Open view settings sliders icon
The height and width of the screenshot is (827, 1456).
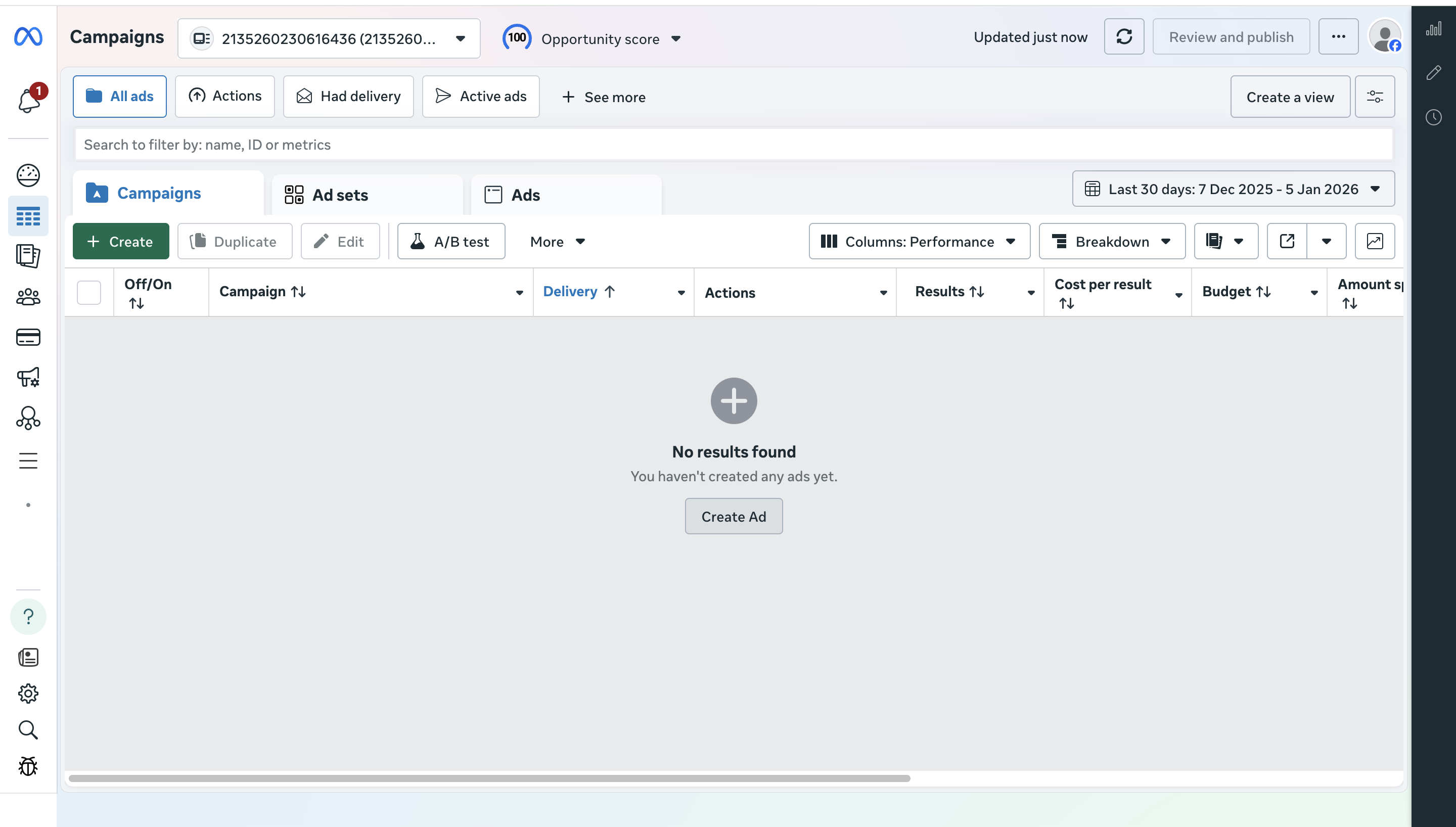coord(1374,97)
